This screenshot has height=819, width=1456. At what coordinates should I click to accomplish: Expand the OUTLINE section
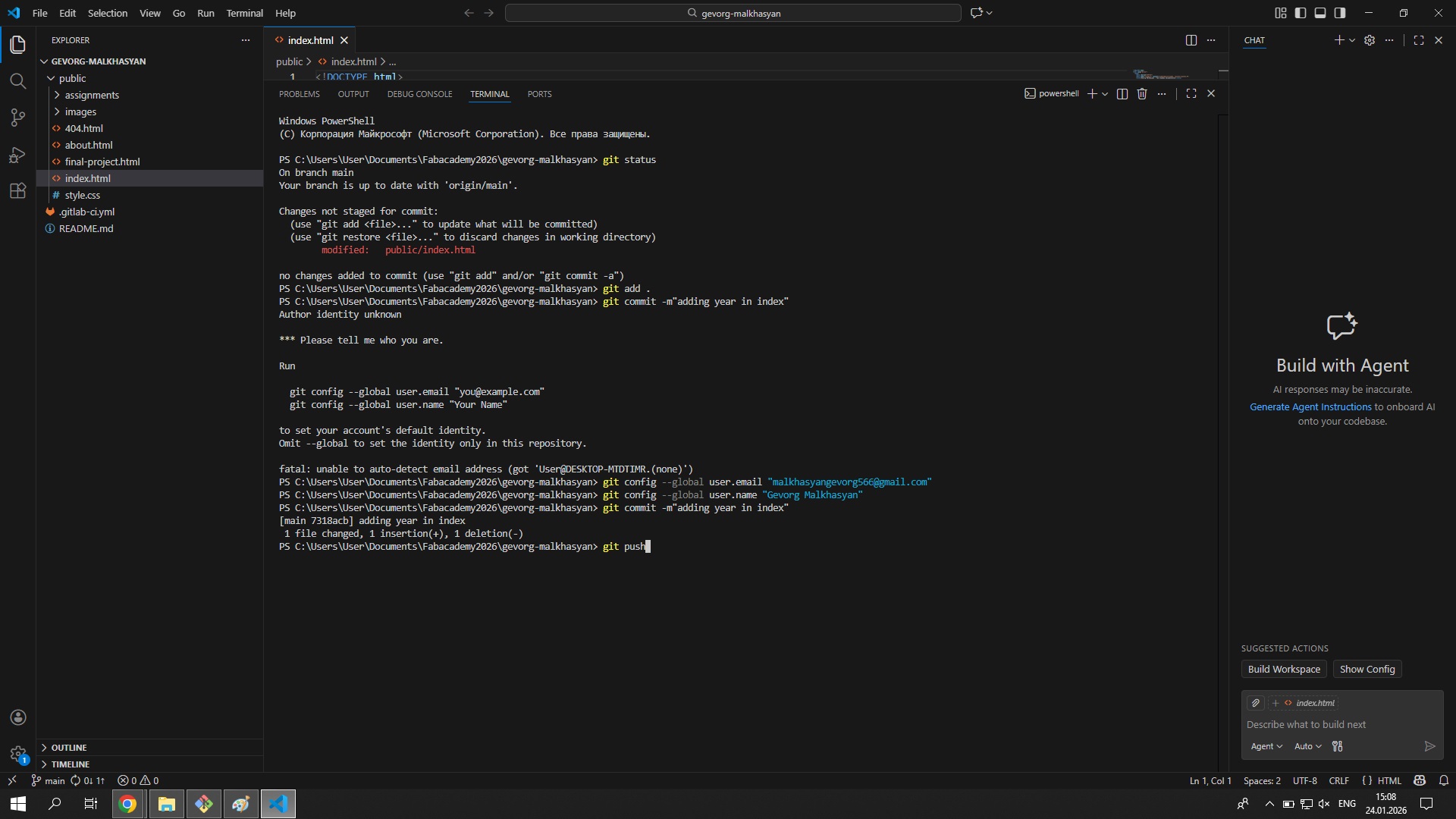pyautogui.click(x=69, y=747)
